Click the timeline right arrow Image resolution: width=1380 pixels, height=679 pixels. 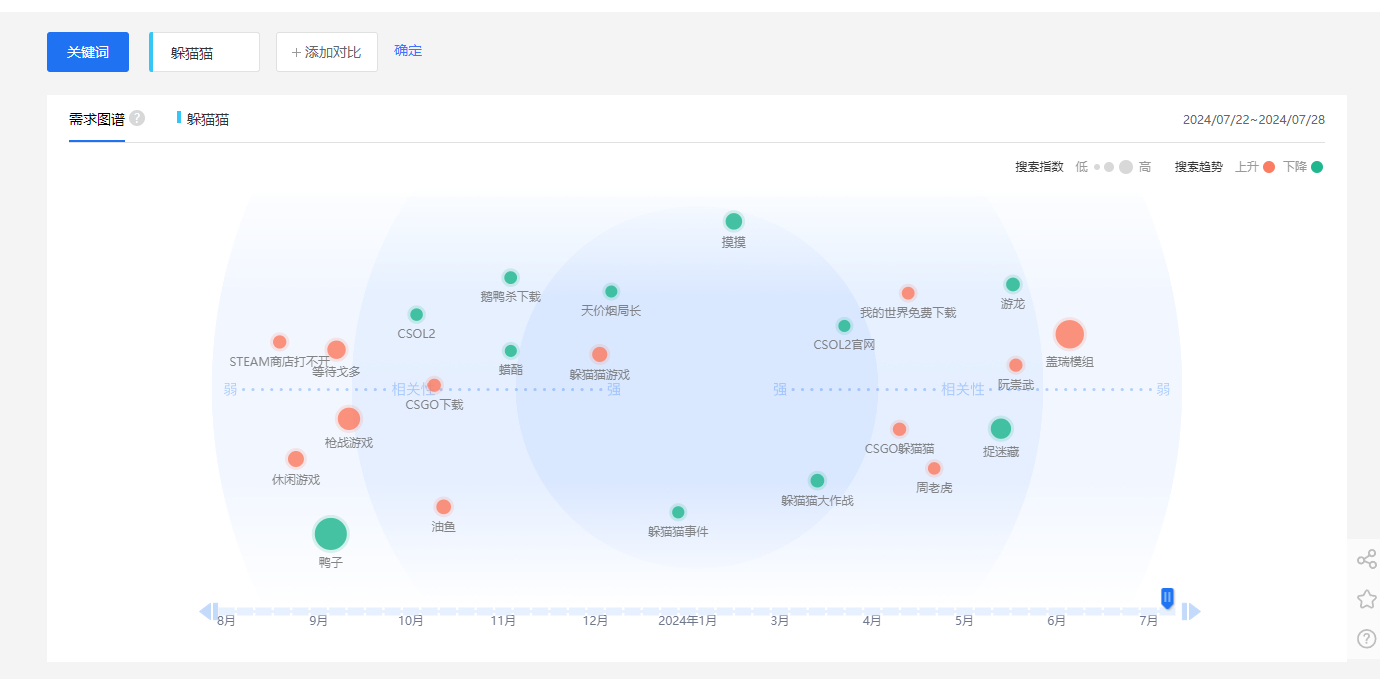[1191, 611]
